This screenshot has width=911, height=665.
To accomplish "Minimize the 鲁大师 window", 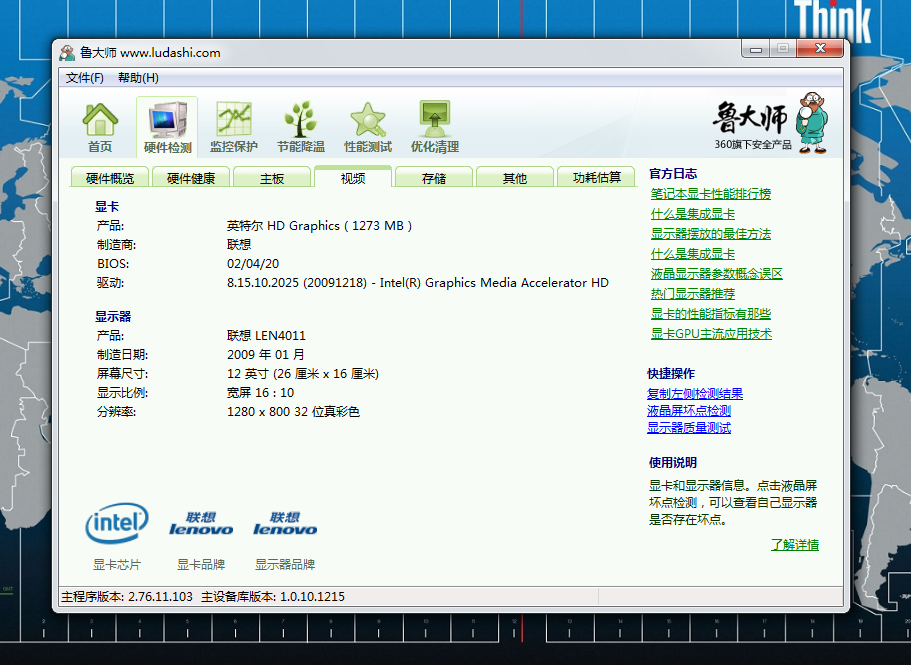I will point(756,49).
